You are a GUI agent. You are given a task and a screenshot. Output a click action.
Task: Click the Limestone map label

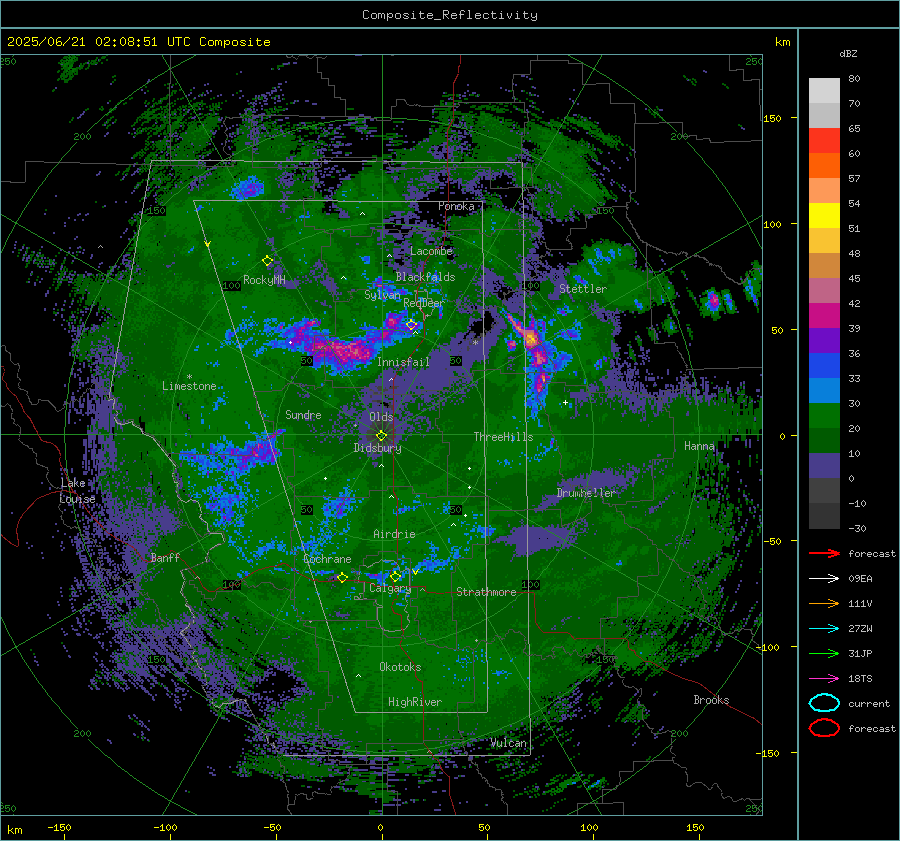coord(189,386)
